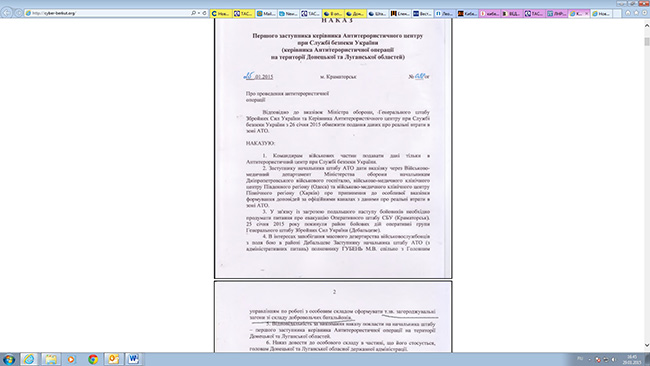Expand the address bar autocomplete dropdown arrow
The image size is (650, 366).
click(199, 13)
